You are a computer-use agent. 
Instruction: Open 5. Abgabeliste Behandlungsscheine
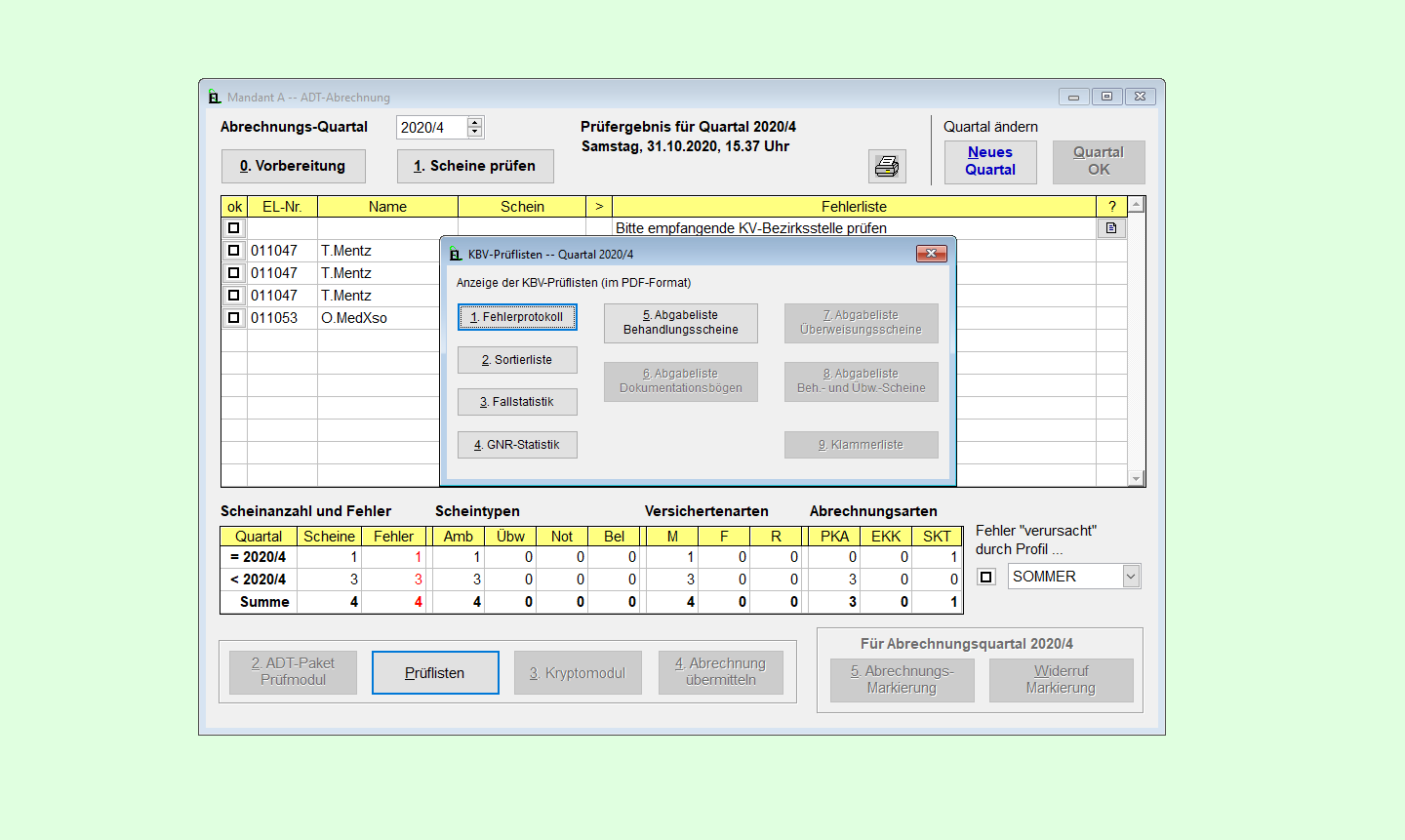pyautogui.click(x=681, y=323)
